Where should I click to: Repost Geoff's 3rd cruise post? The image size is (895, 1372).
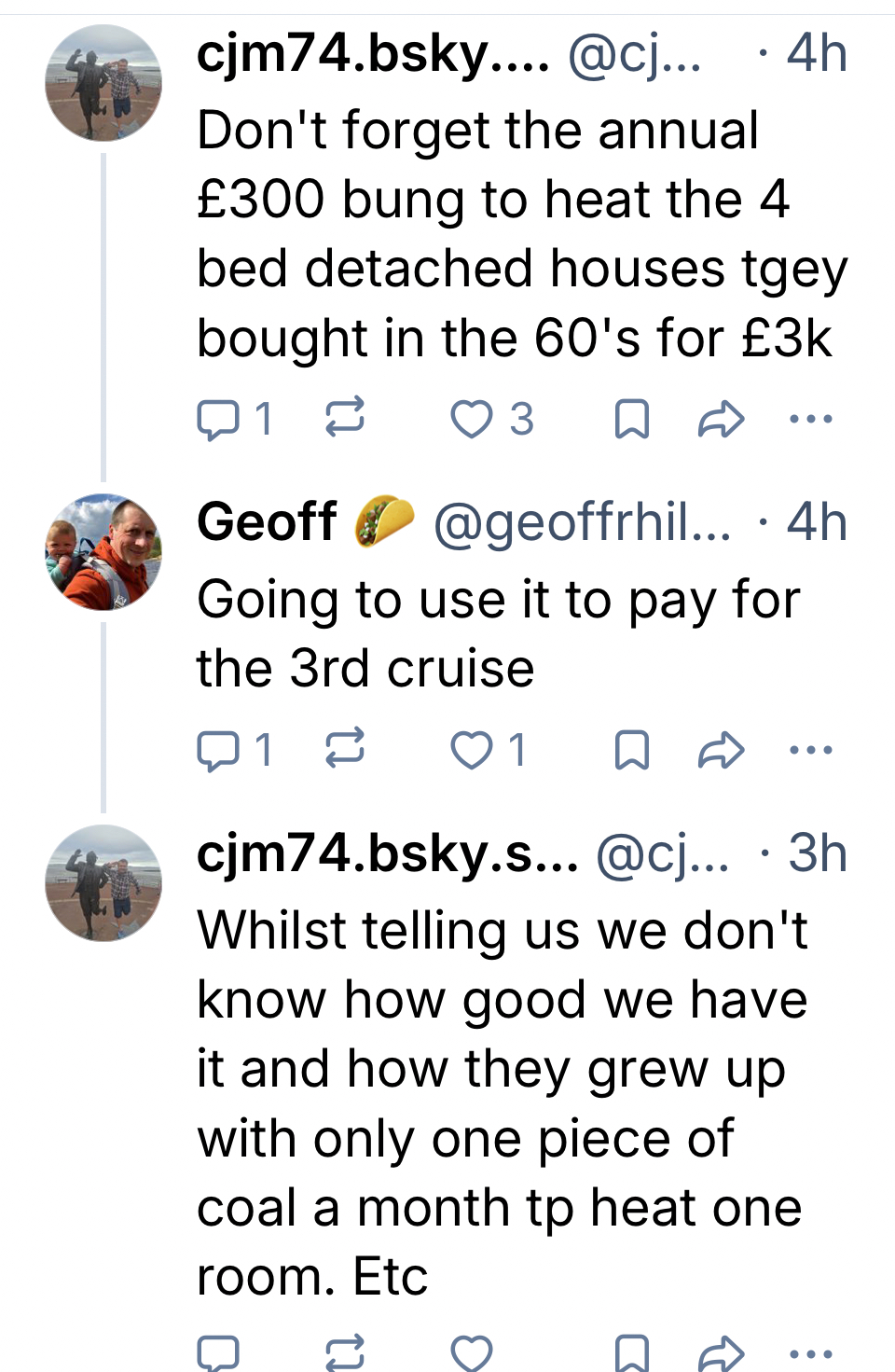click(x=344, y=749)
